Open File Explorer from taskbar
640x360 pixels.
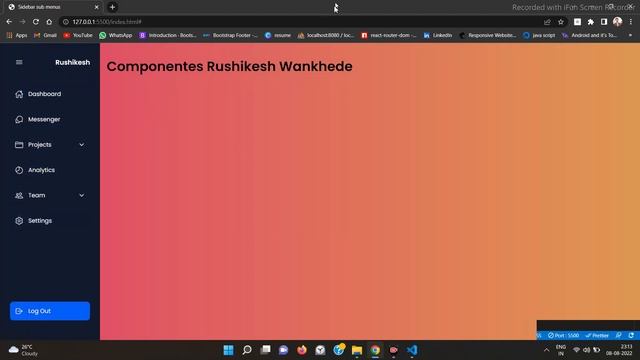tap(357, 350)
